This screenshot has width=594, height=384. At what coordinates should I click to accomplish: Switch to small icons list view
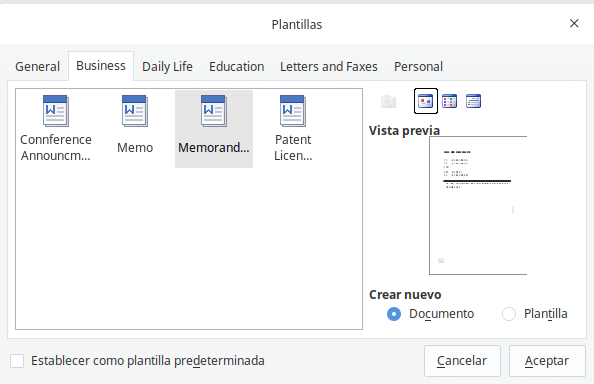[x=450, y=101]
